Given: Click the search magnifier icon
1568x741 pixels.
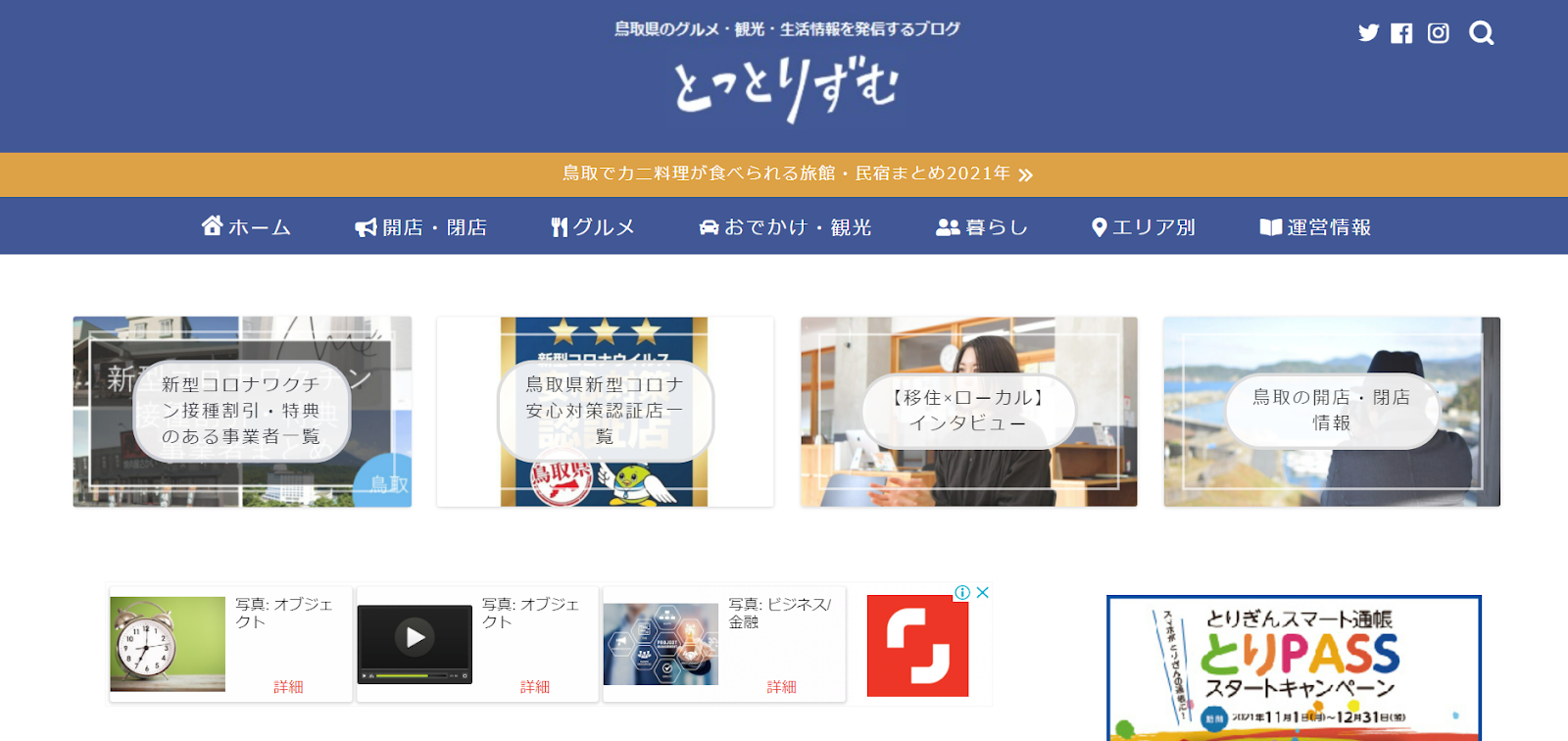Looking at the screenshot, I should coord(1481,33).
